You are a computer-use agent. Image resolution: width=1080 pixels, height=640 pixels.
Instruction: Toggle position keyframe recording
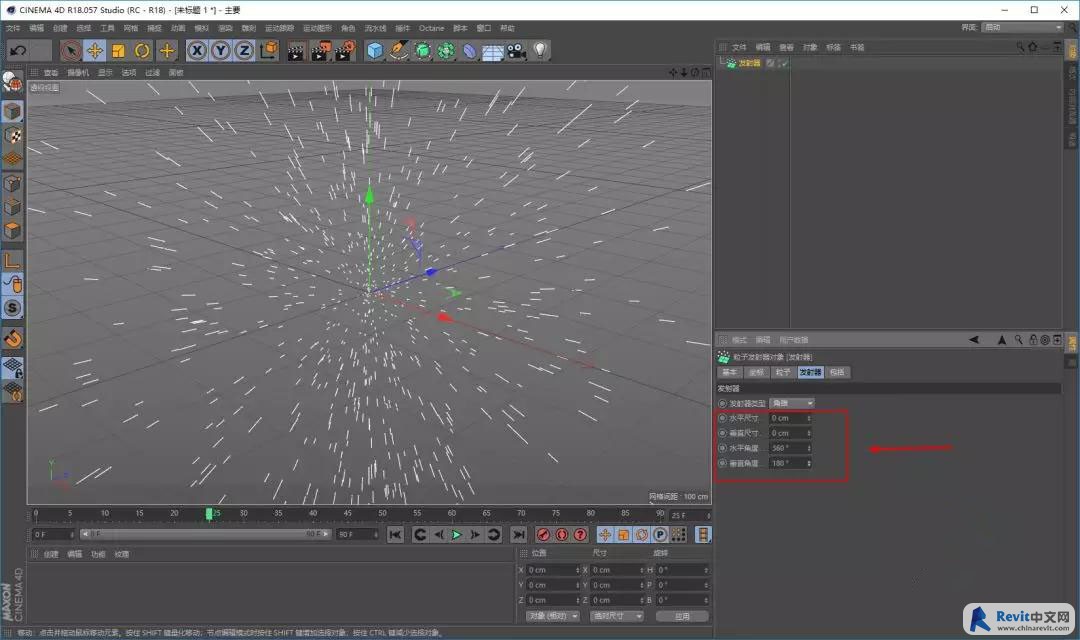coord(605,535)
